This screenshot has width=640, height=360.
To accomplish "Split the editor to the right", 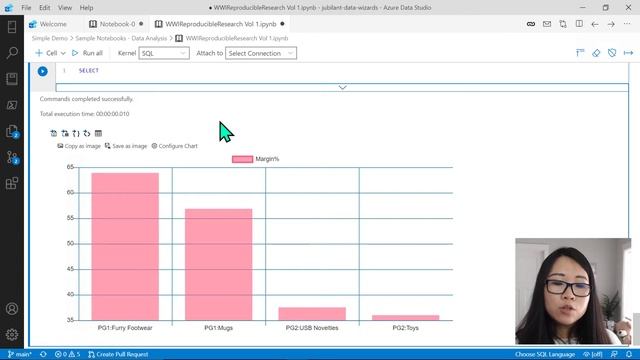I will click(579, 24).
